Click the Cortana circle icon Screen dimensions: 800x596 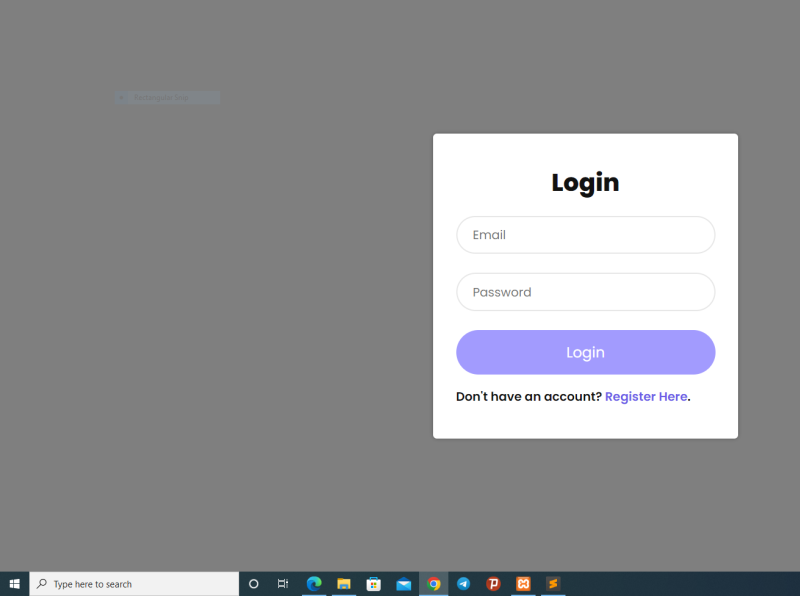pos(253,583)
